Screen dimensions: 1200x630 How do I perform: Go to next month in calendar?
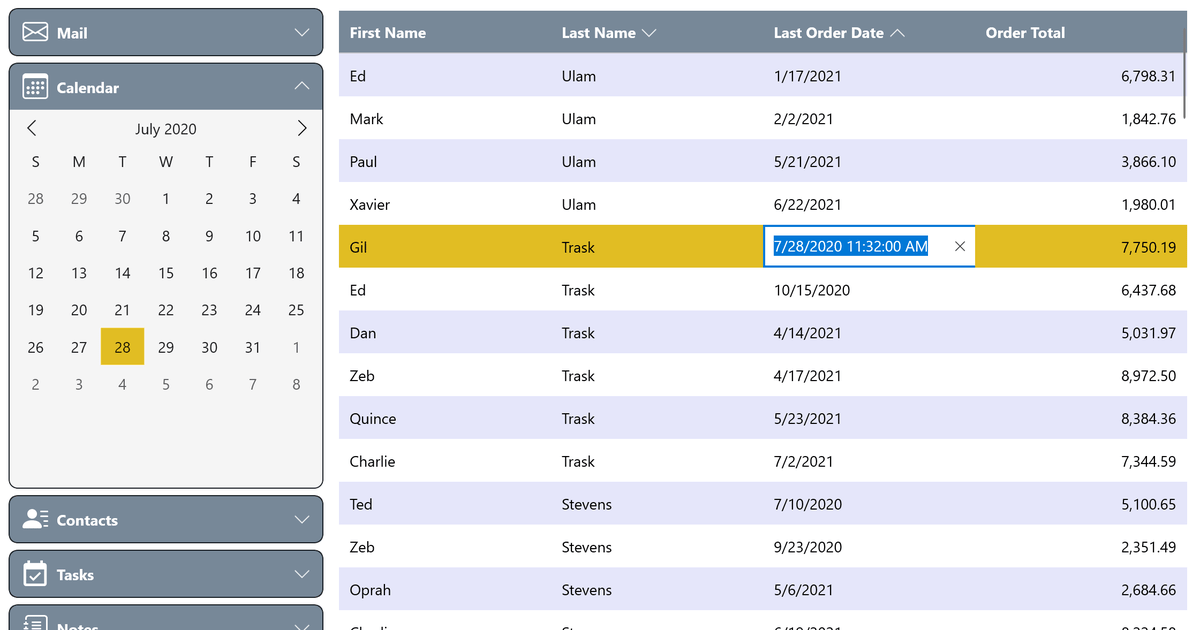pyautogui.click(x=302, y=128)
